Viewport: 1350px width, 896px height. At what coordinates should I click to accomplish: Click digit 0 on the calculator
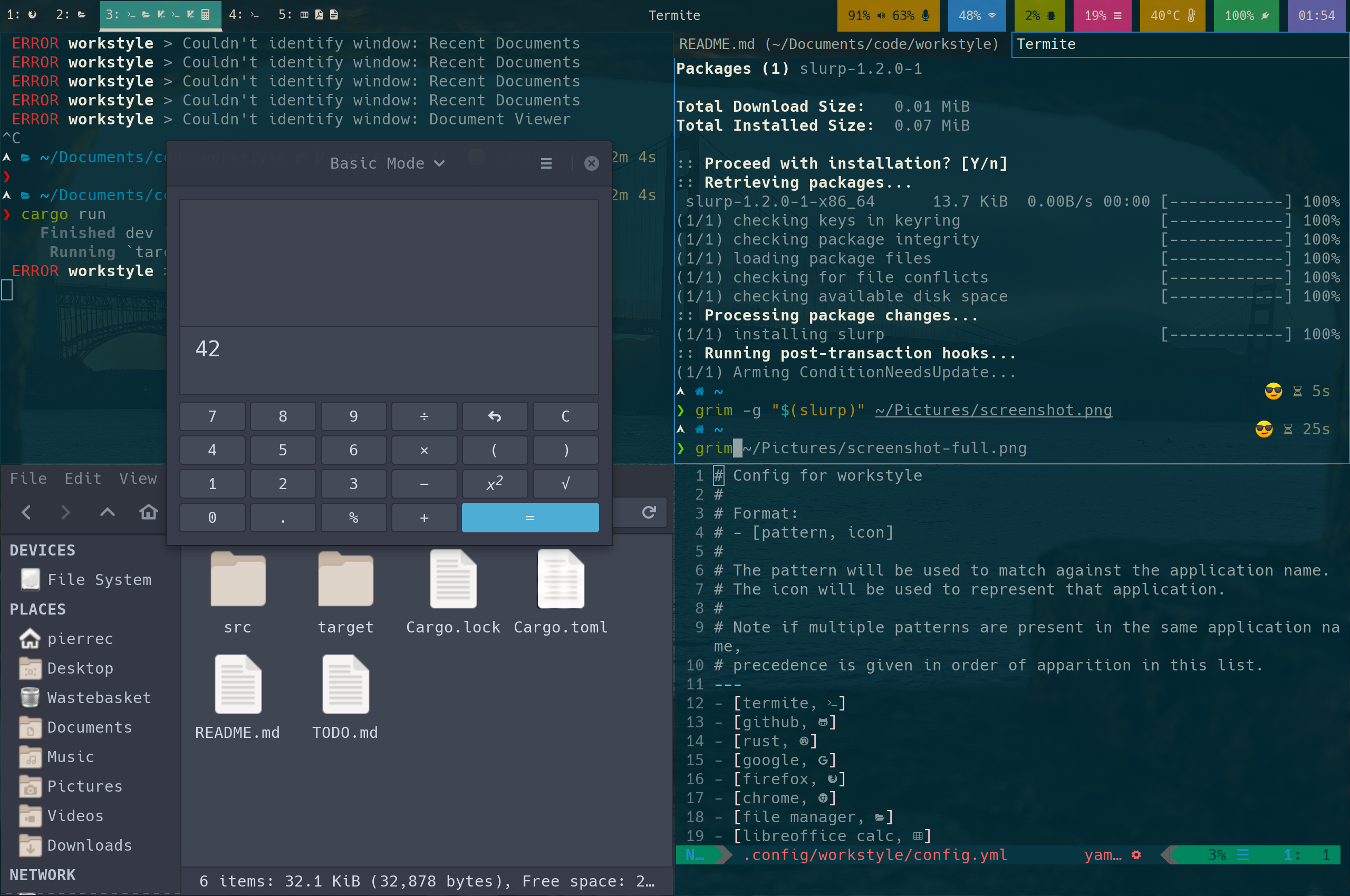click(212, 518)
